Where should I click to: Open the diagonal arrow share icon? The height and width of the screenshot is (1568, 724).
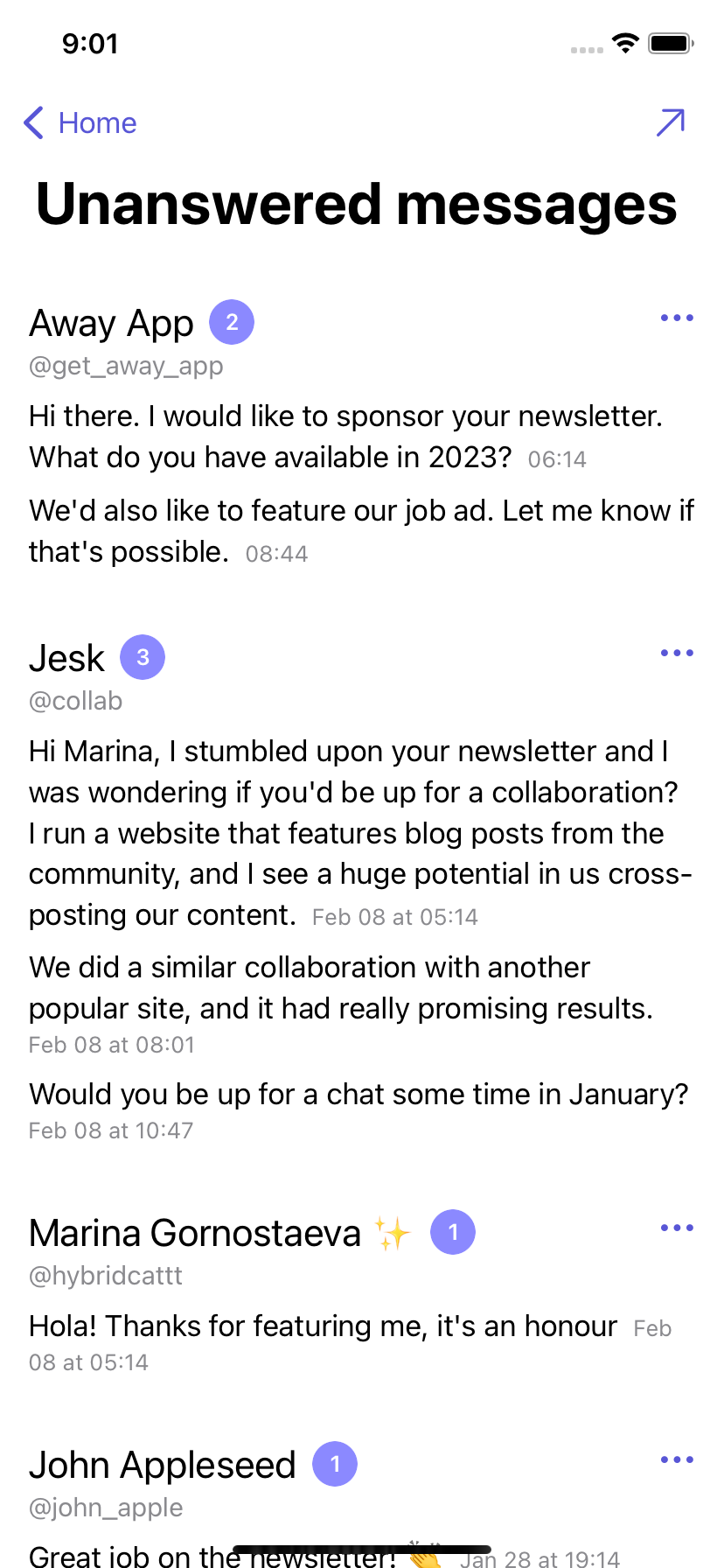point(671,122)
